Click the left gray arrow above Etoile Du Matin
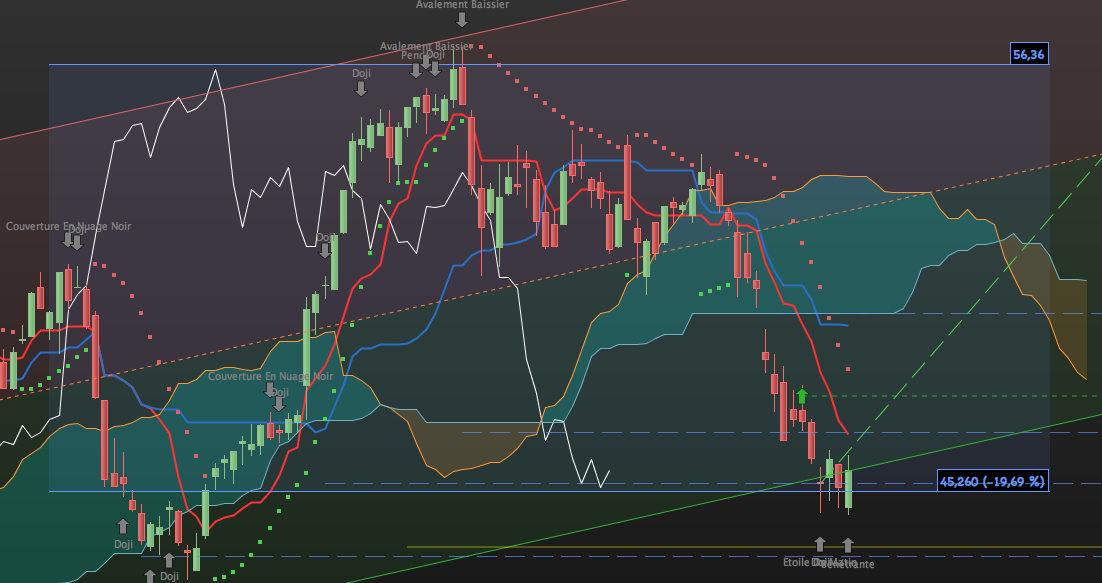 819,545
